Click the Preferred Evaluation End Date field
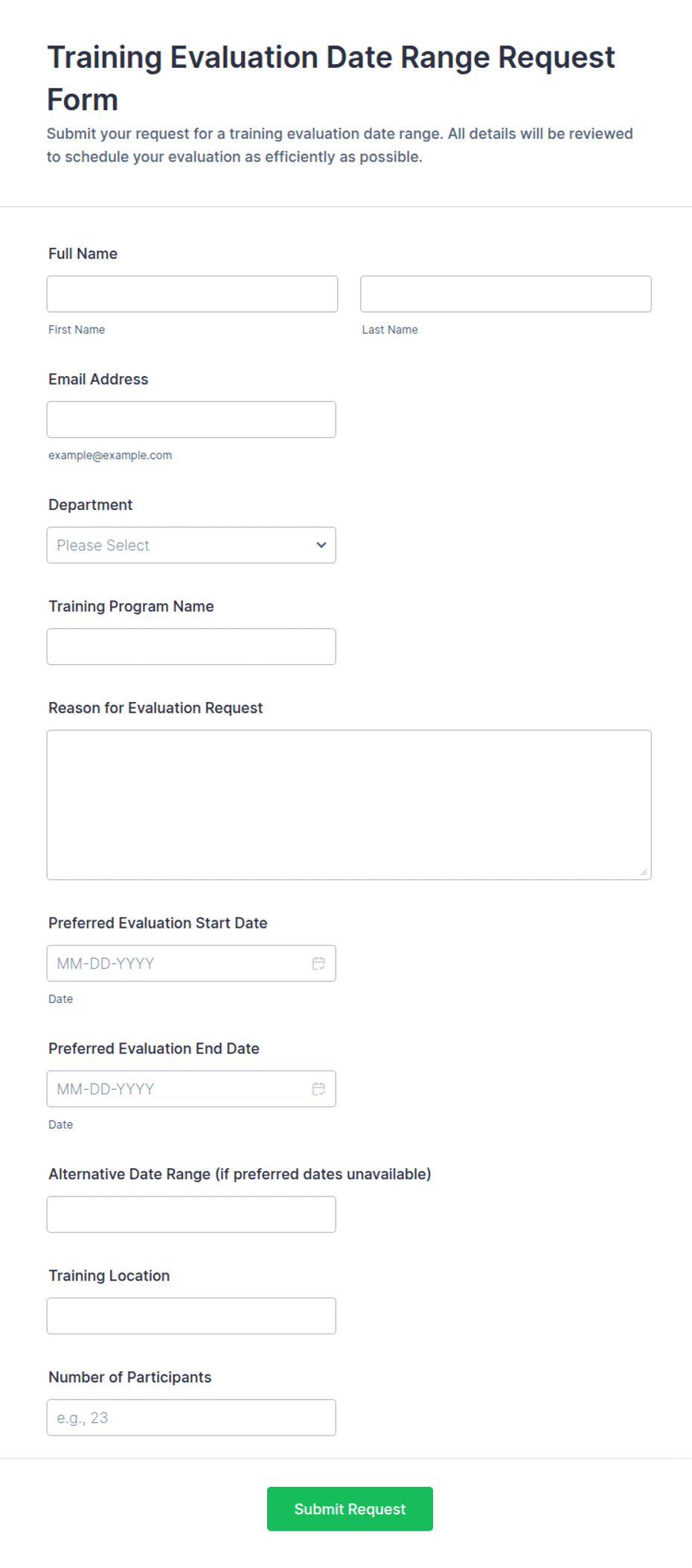 191,1089
